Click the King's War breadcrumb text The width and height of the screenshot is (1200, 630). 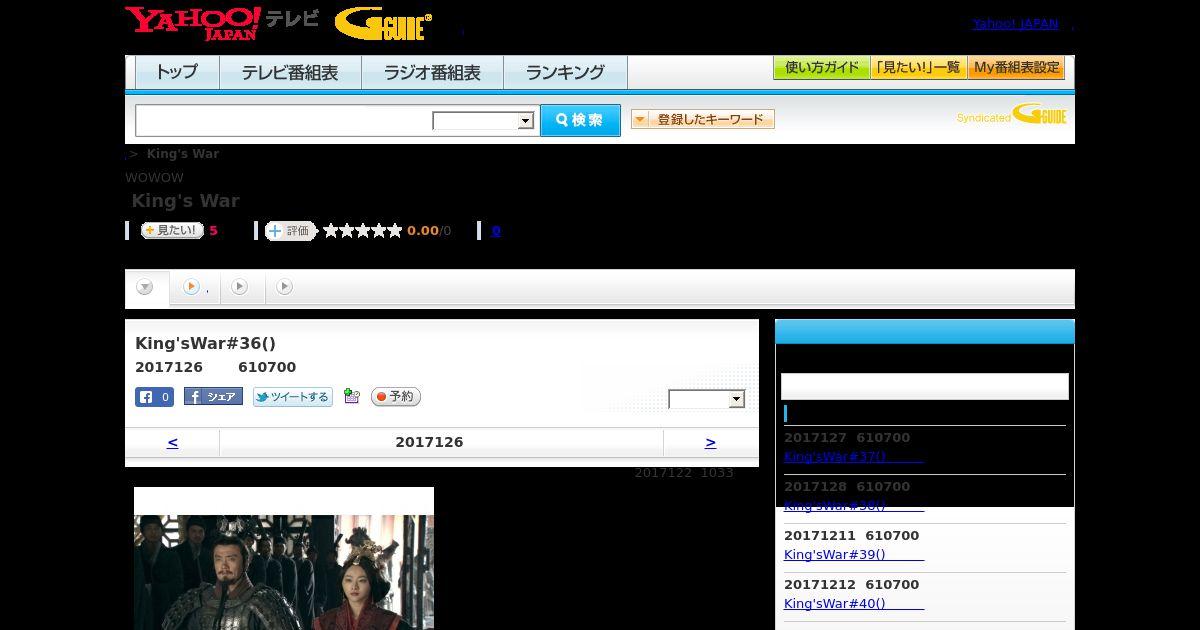[x=183, y=154]
